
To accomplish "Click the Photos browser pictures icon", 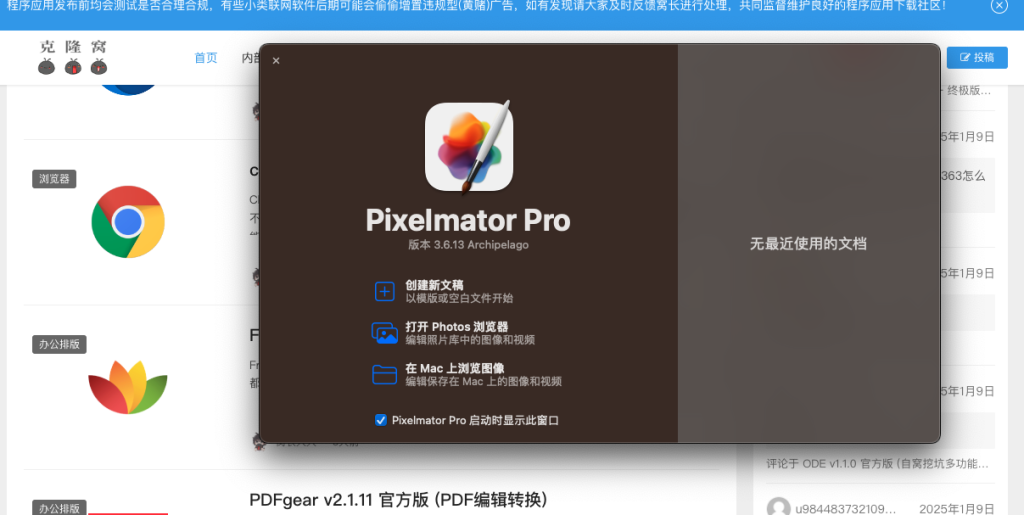I will (385, 333).
